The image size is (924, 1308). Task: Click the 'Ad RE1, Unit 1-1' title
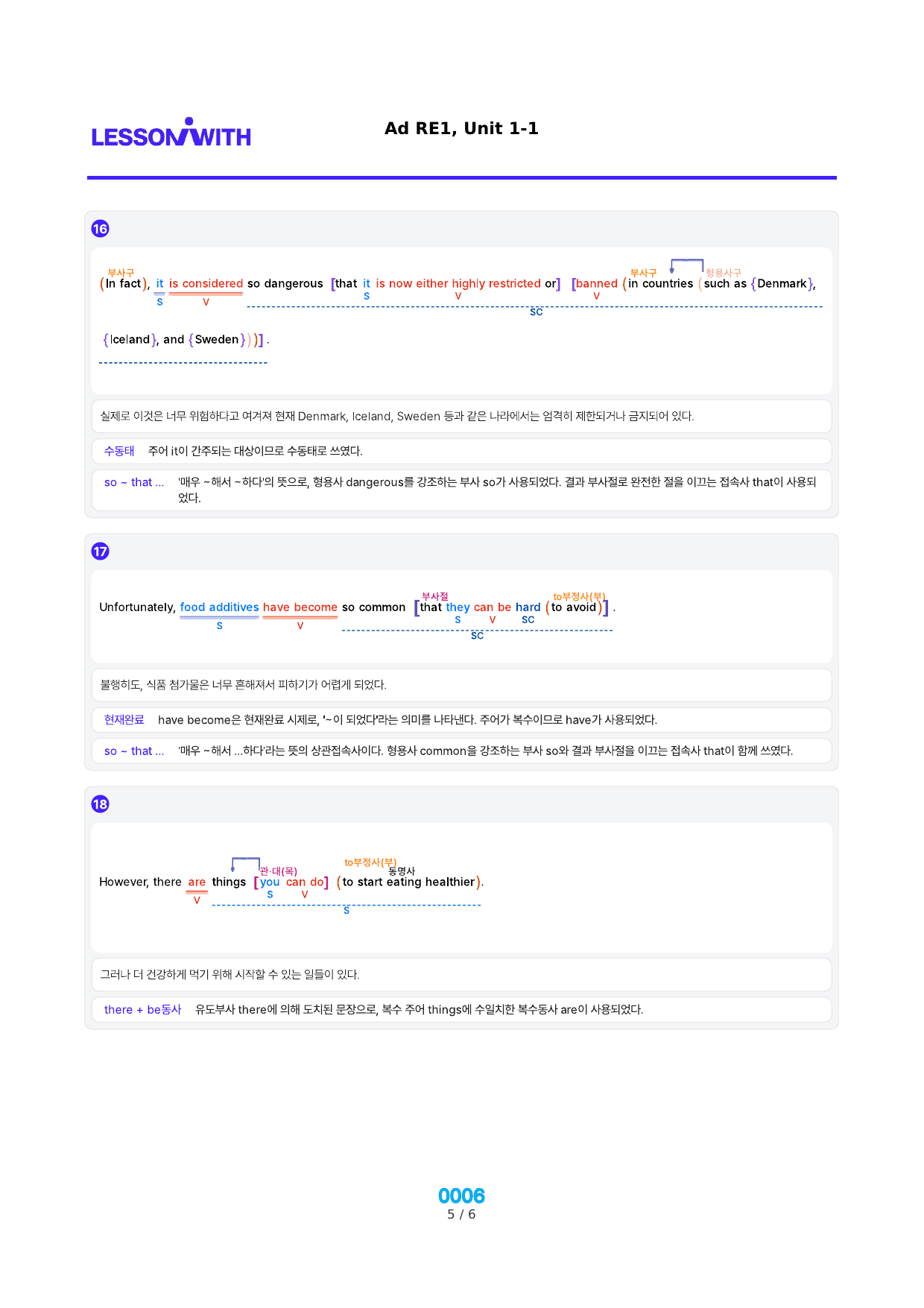(x=461, y=128)
